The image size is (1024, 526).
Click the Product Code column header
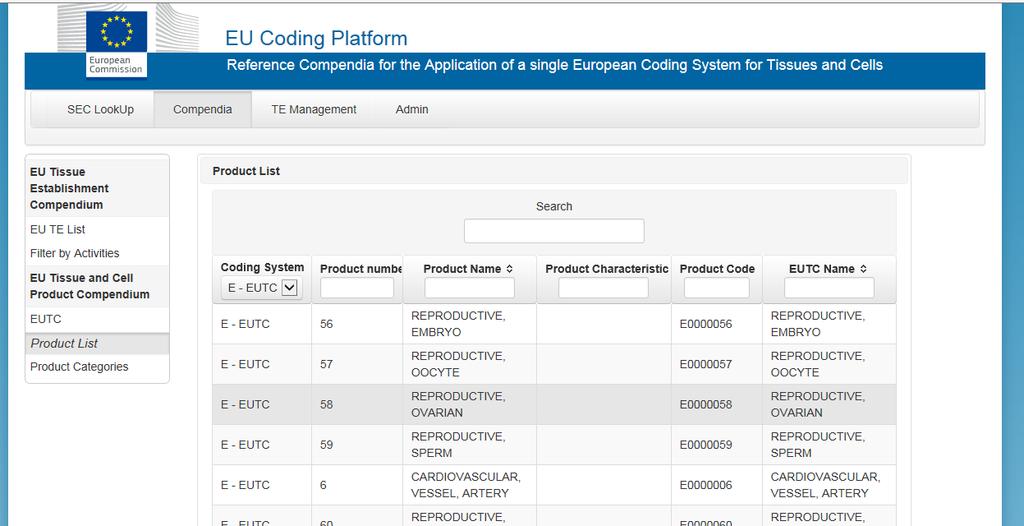(x=717, y=269)
